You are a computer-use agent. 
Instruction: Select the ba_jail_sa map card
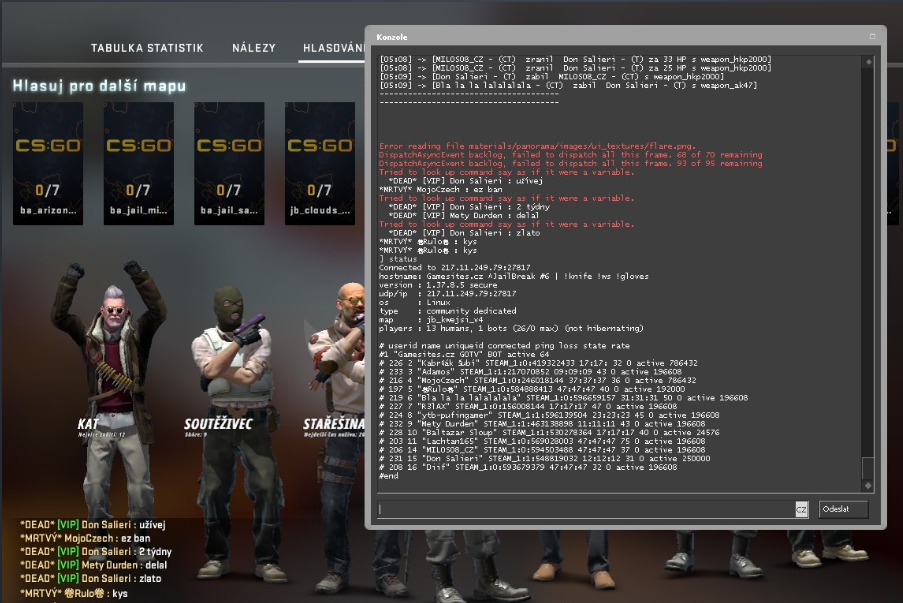coord(229,164)
